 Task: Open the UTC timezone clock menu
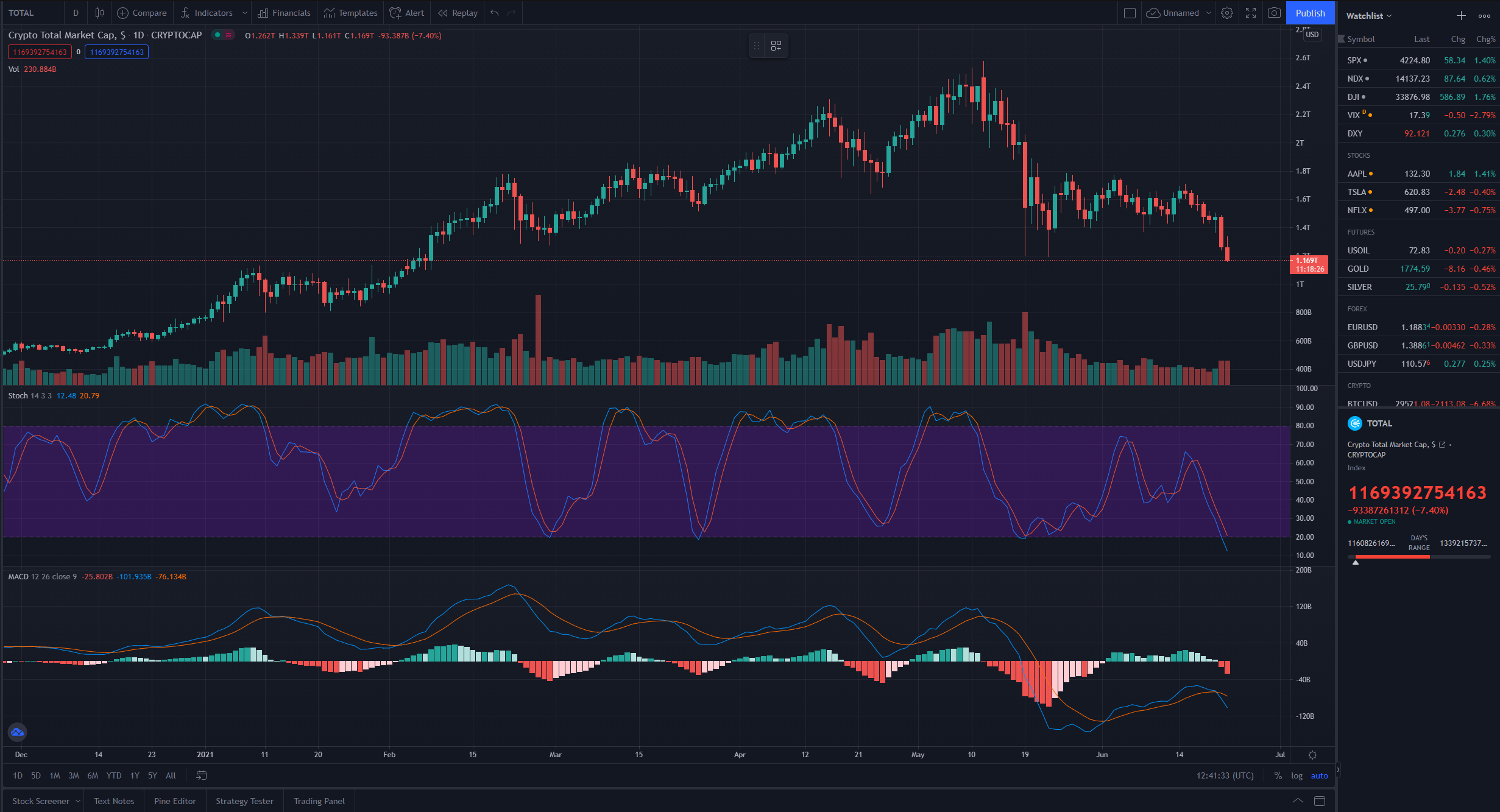tap(1225, 775)
